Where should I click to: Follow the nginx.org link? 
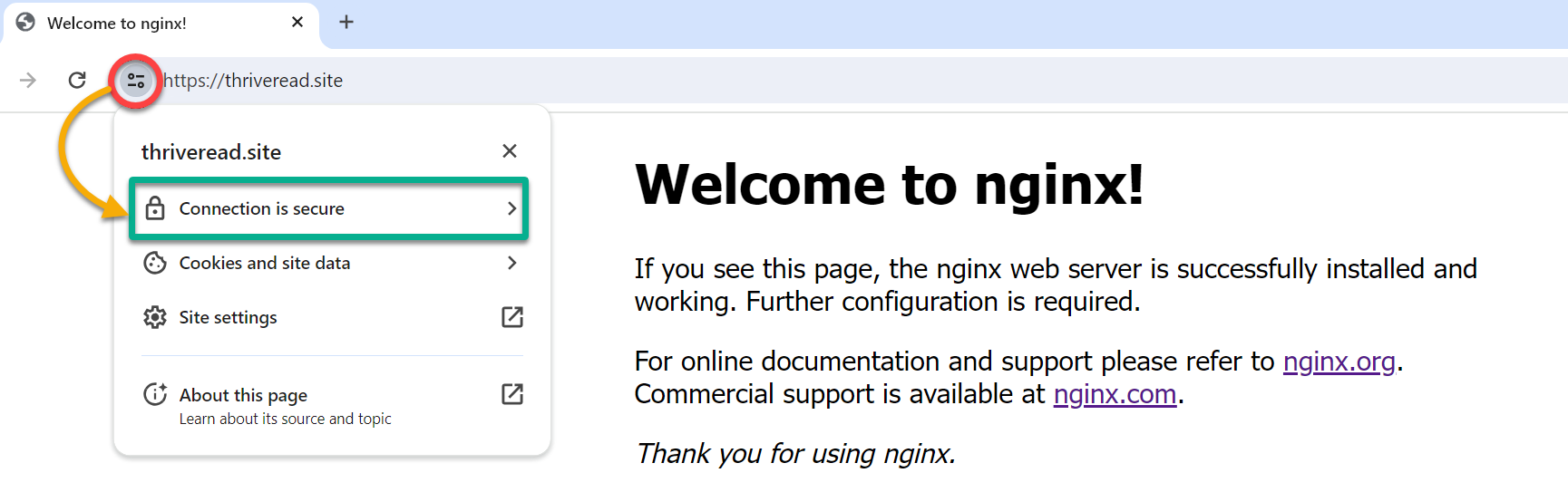click(x=1339, y=362)
